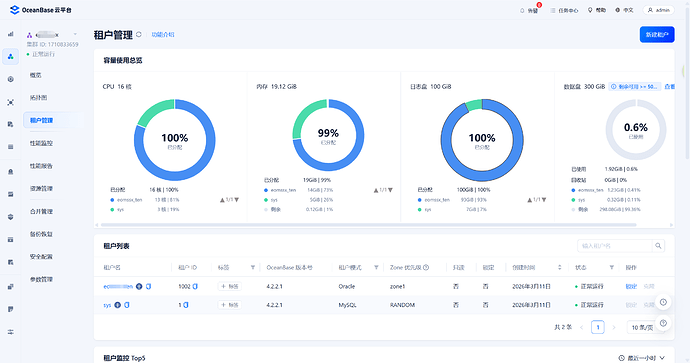690x363 pixels.
Task: Click the 剩余可用 info tag beside 数据盘
Action: coord(635,87)
